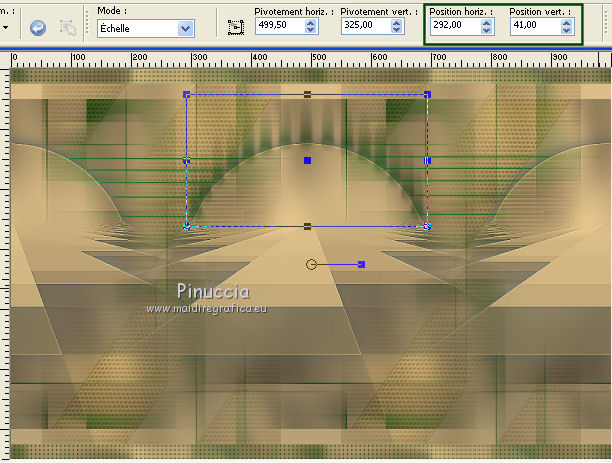The height and width of the screenshot is (463, 612).
Task: Click the top-middle selection edge handle
Action: pyautogui.click(x=308, y=94)
